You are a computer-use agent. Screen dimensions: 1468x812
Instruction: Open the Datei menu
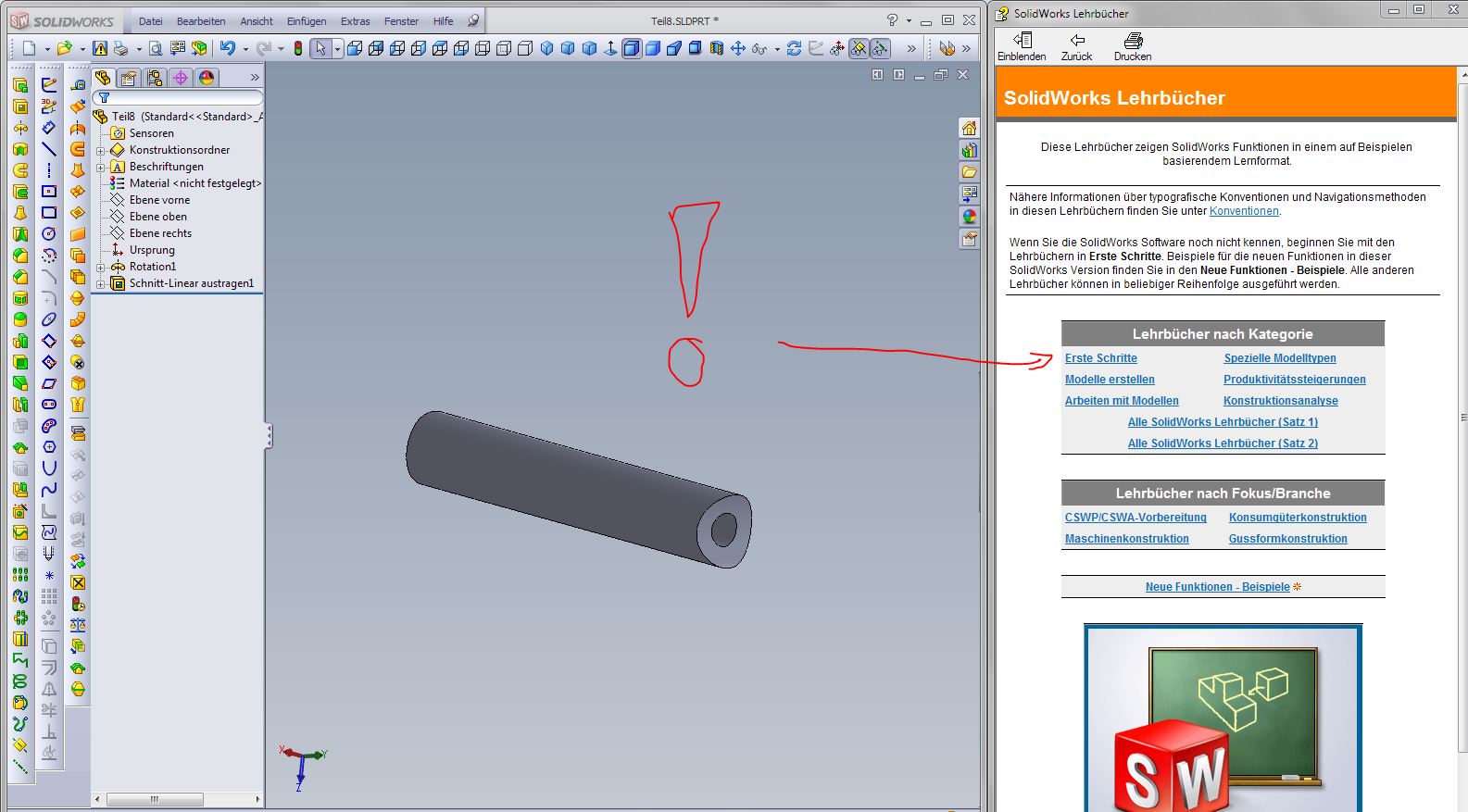pyautogui.click(x=151, y=21)
